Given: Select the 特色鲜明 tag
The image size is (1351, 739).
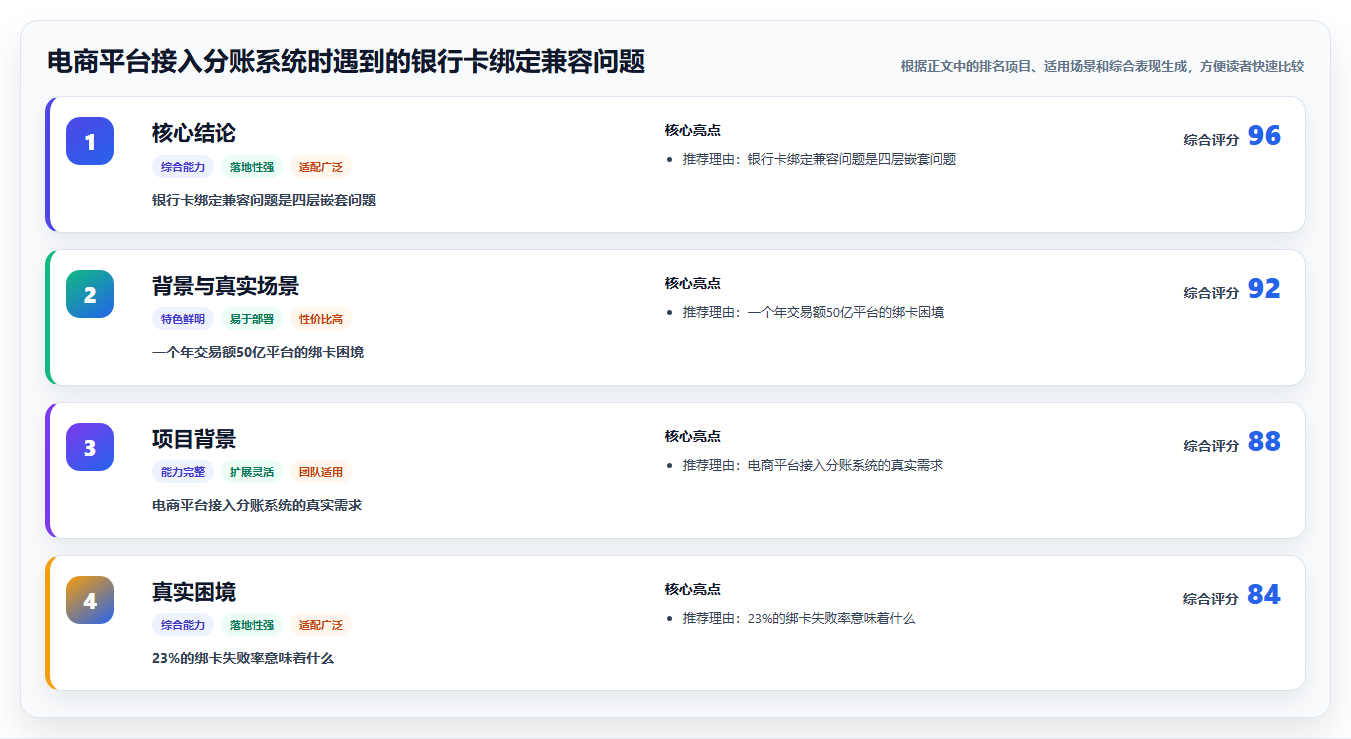Looking at the screenshot, I should pos(183,320).
